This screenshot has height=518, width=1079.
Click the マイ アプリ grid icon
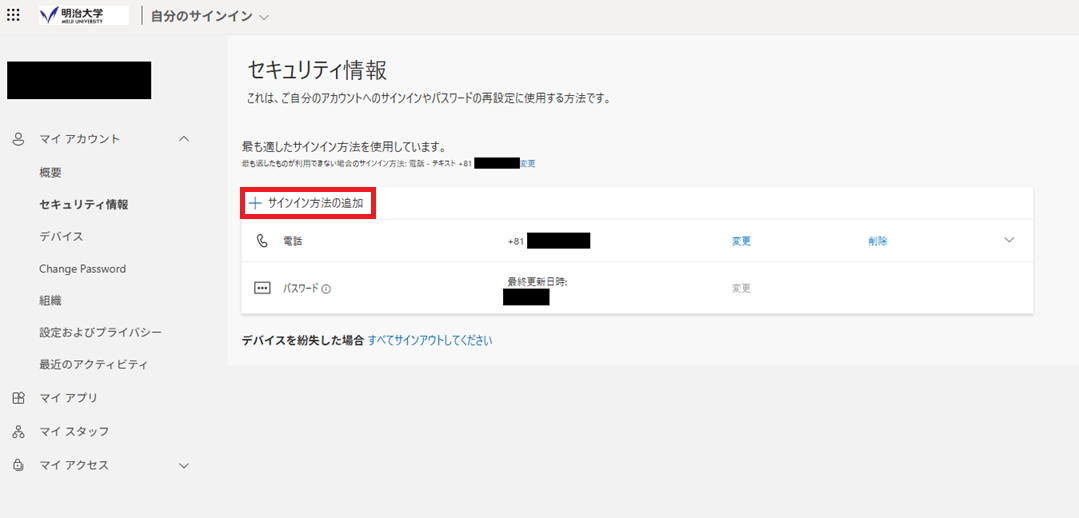pos(18,398)
